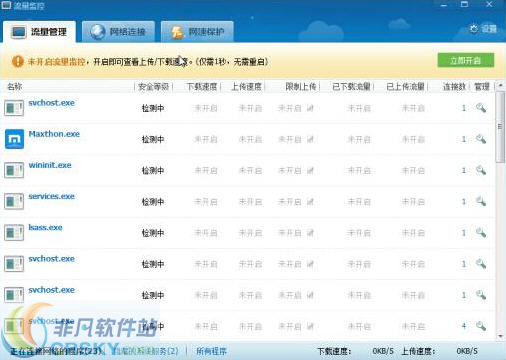Sort by the 限制上传 column header
506x360 pixels.
pyautogui.click(x=301, y=87)
